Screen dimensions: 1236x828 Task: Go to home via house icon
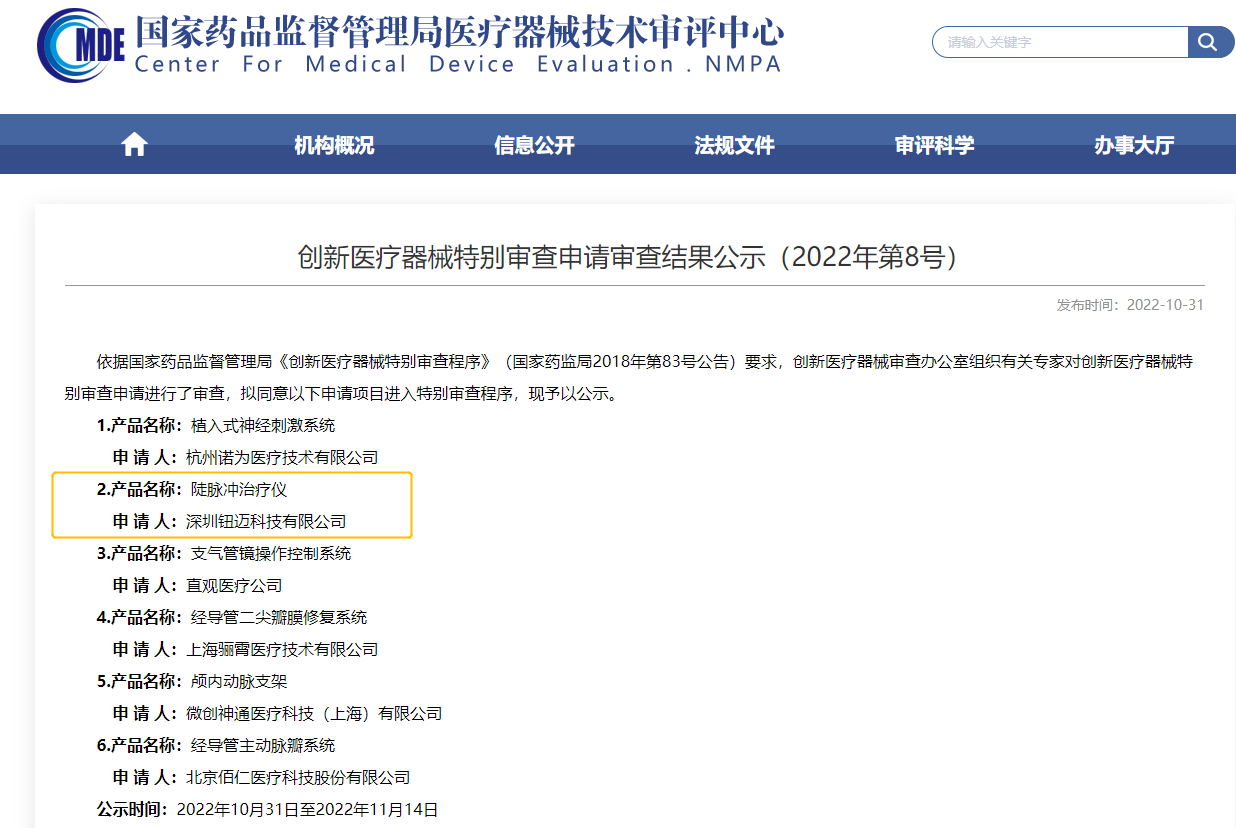[134, 145]
